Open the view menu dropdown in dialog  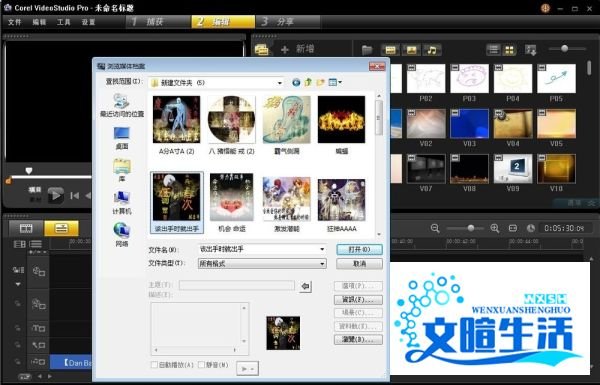(335, 82)
